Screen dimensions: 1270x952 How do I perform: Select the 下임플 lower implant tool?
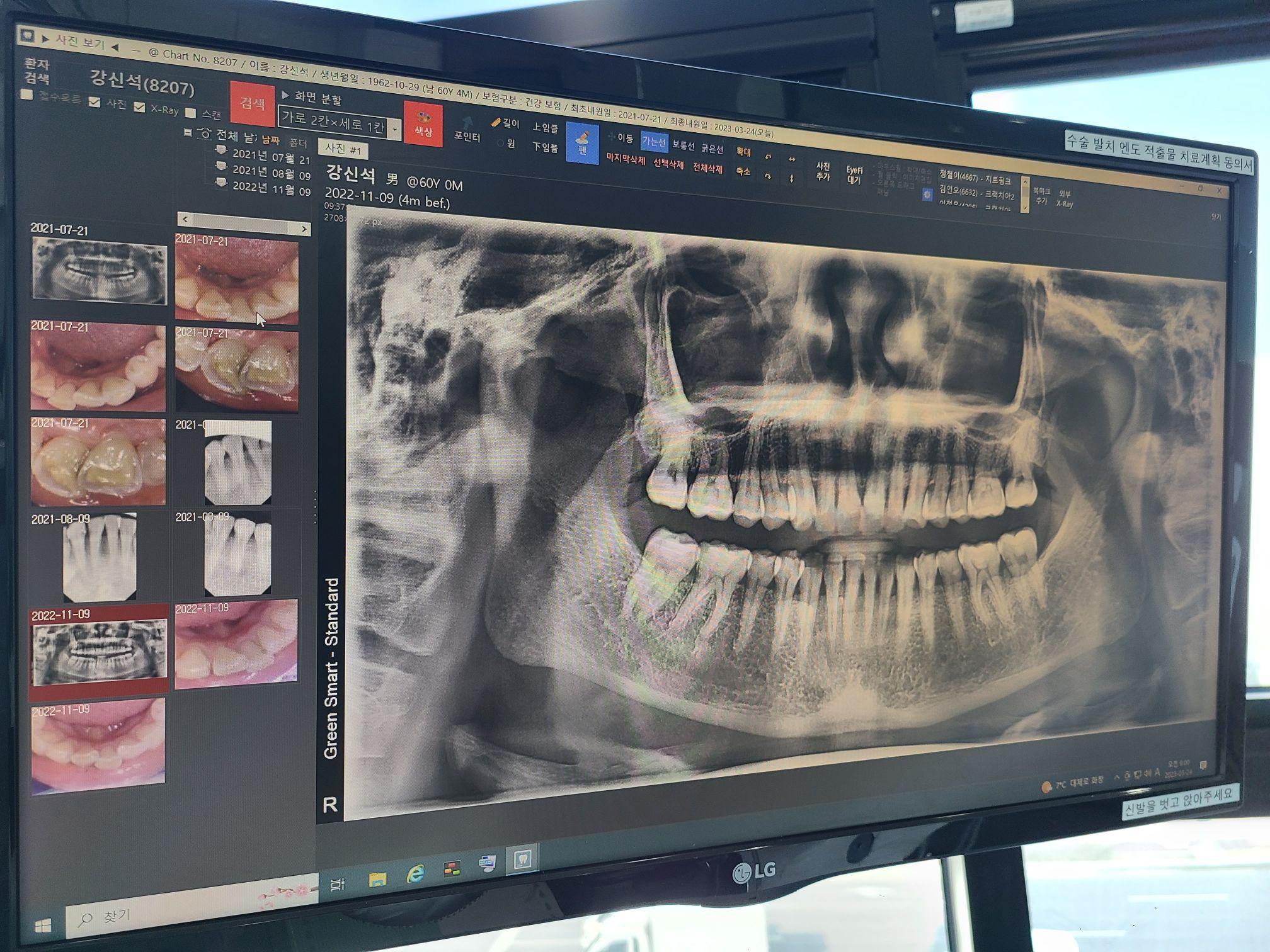pyautogui.click(x=545, y=147)
